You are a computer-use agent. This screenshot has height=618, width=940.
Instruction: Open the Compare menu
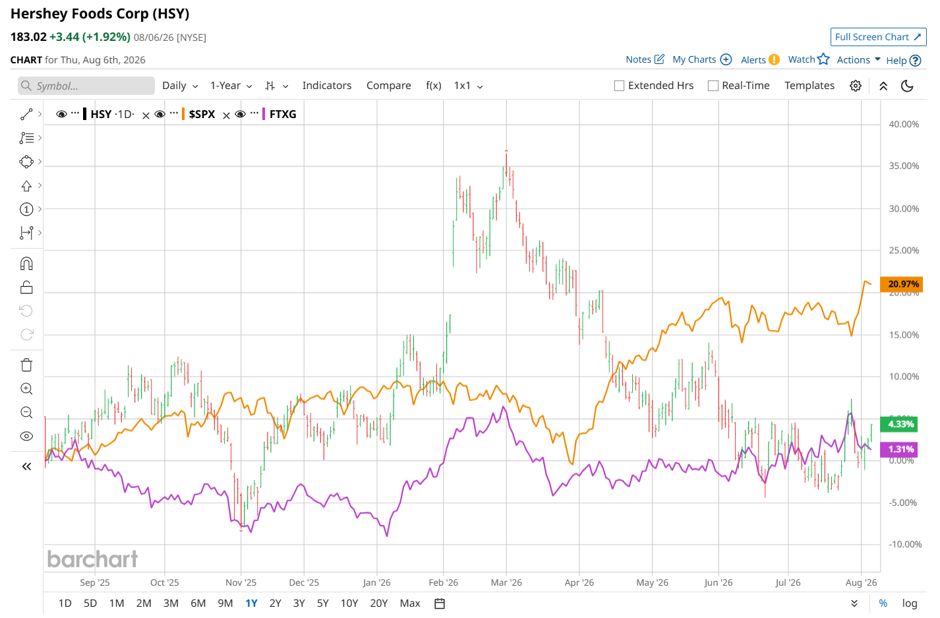click(x=388, y=86)
